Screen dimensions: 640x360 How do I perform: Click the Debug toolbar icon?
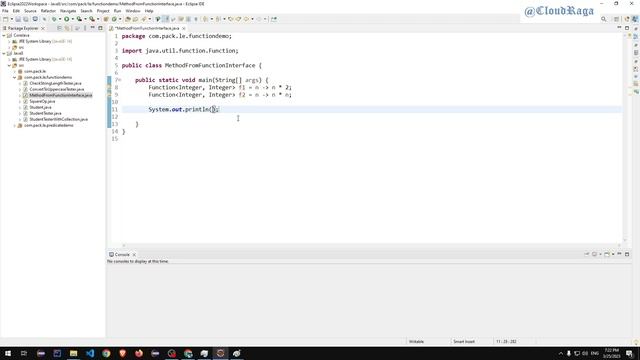54,19
